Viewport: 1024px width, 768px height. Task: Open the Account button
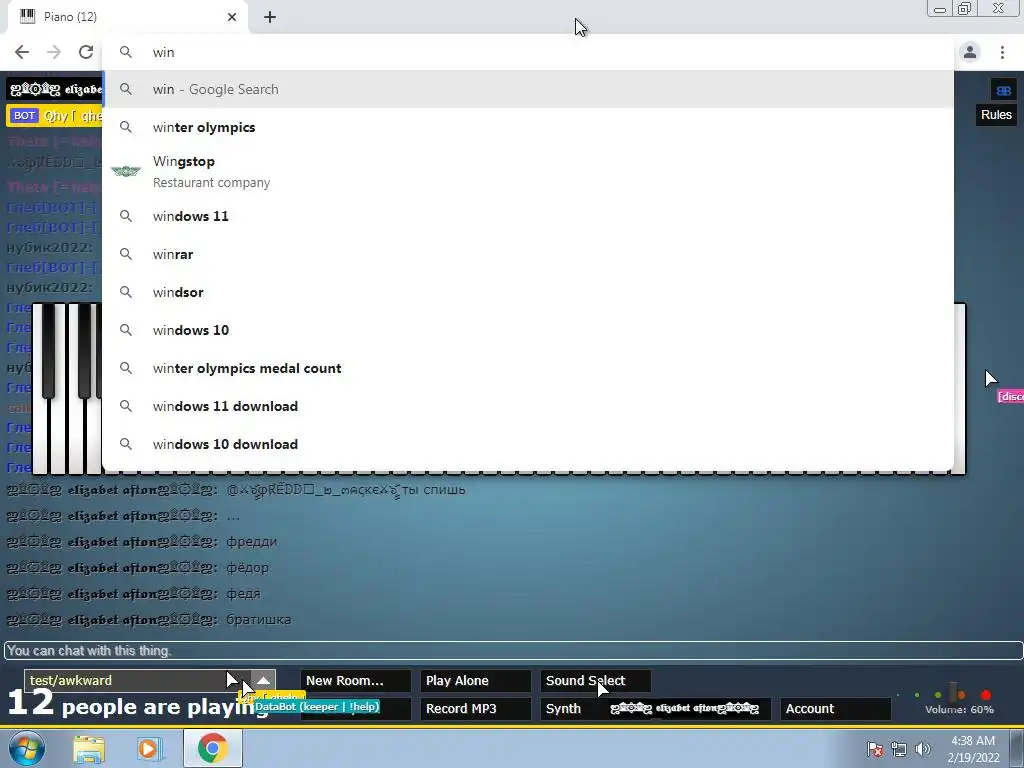pyautogui.click(x=835, y=709)
